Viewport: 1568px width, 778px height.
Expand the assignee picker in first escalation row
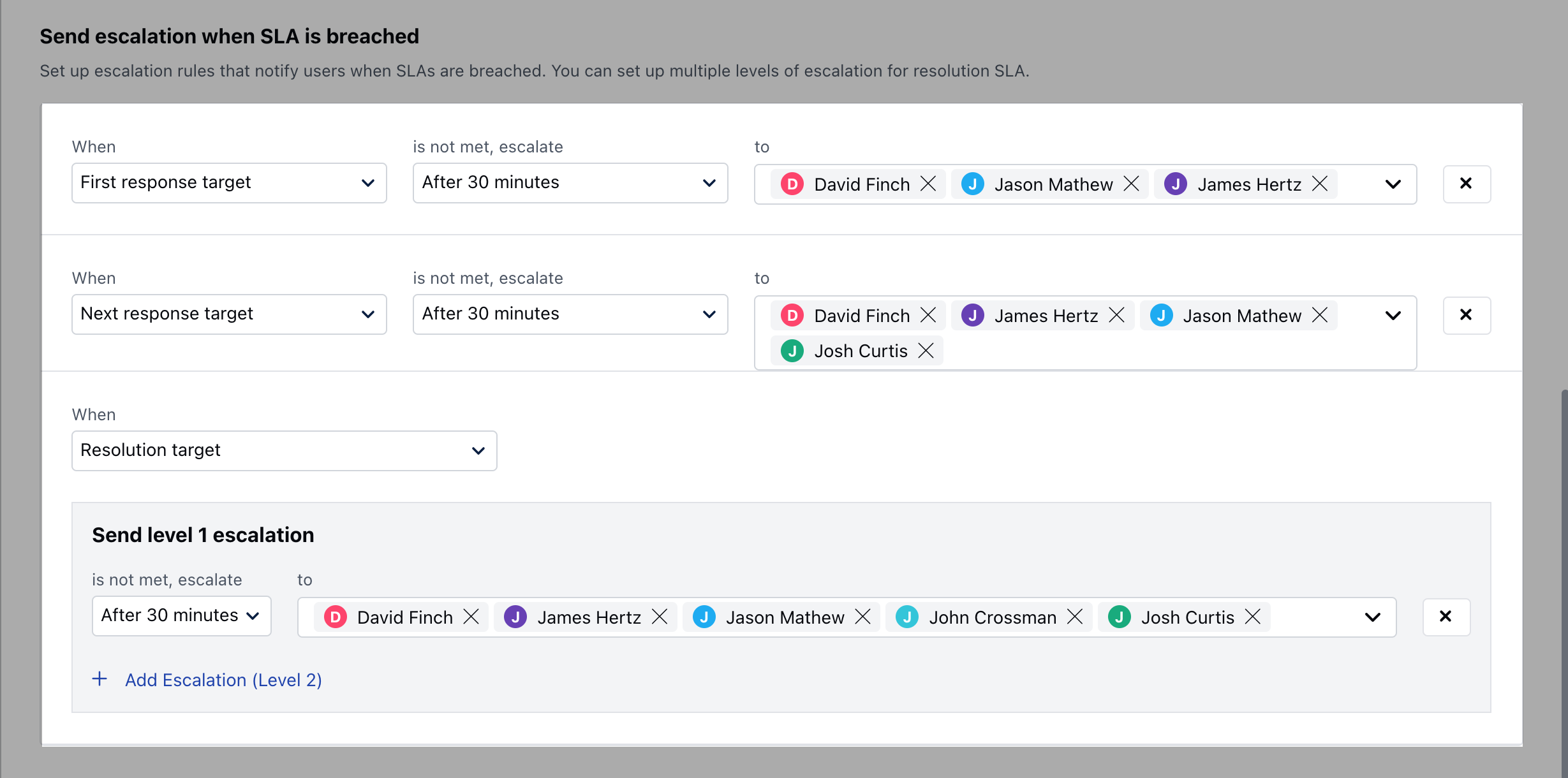click(x=1393, y=184)
